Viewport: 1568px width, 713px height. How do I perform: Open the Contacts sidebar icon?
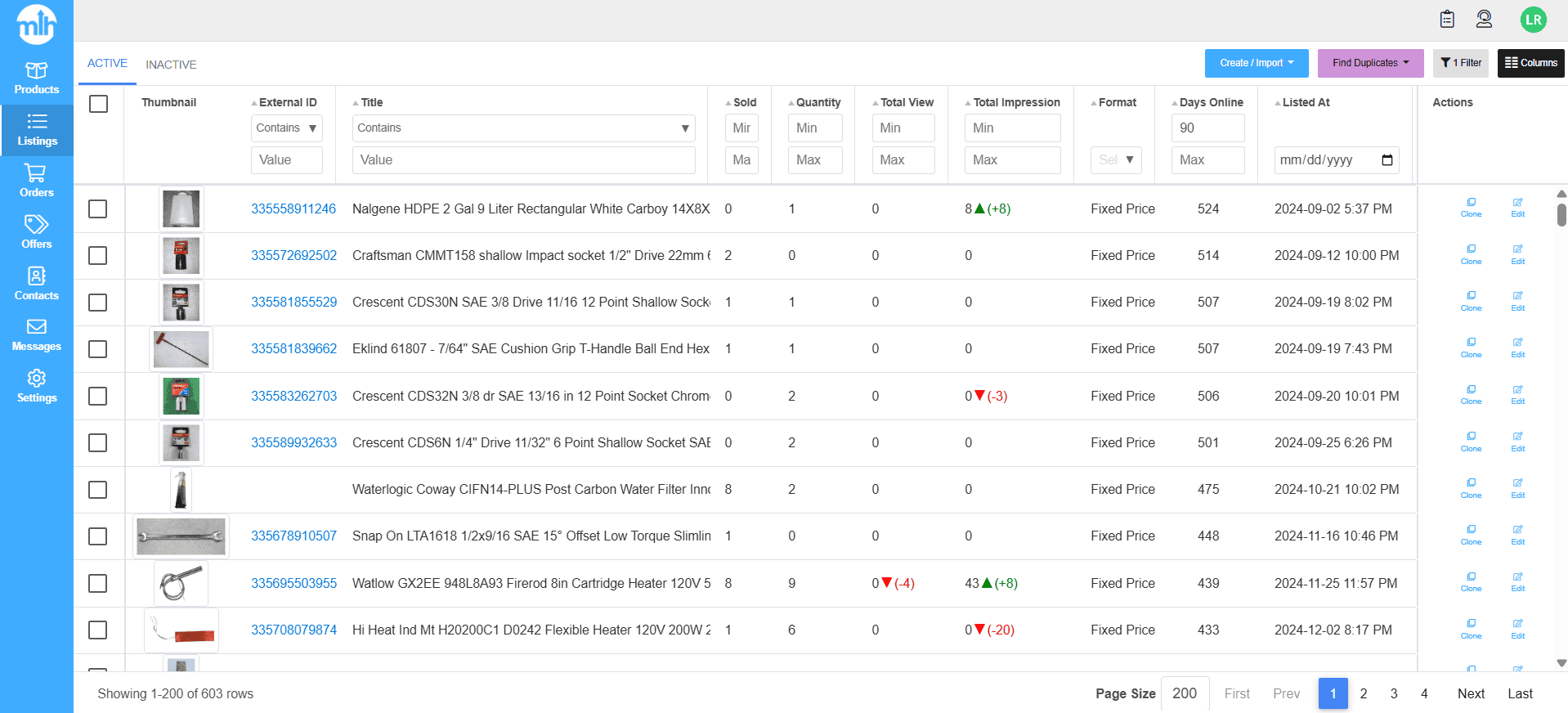(x=36, y=284)
